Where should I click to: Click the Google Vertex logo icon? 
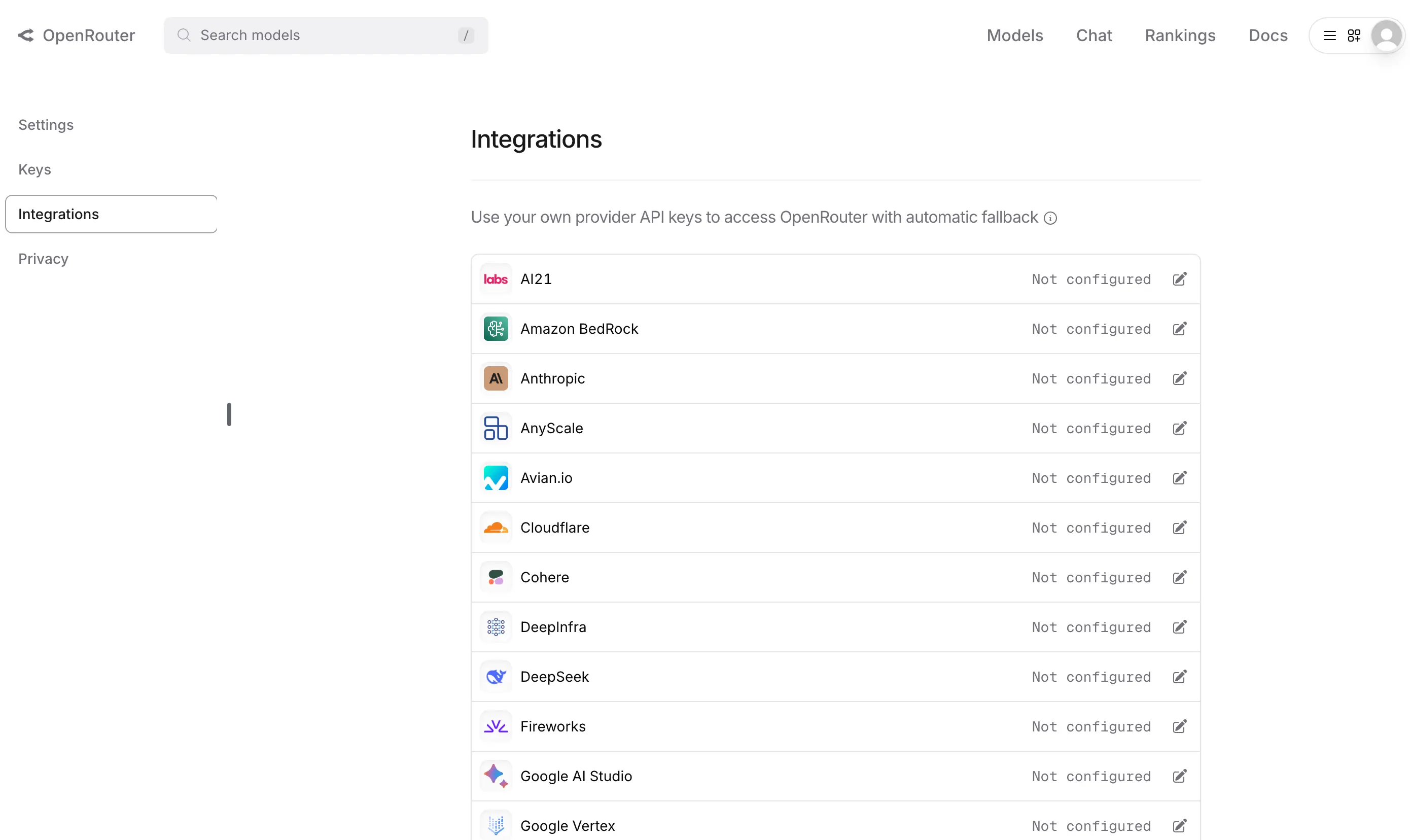(496, 826)
